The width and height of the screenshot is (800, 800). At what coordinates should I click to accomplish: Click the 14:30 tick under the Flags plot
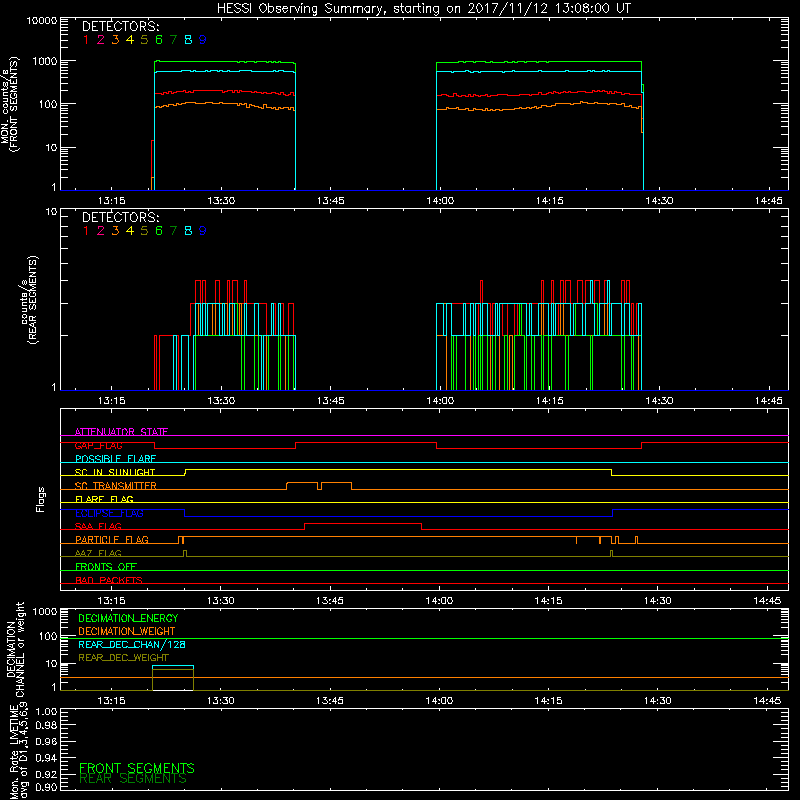pos(658,601)
